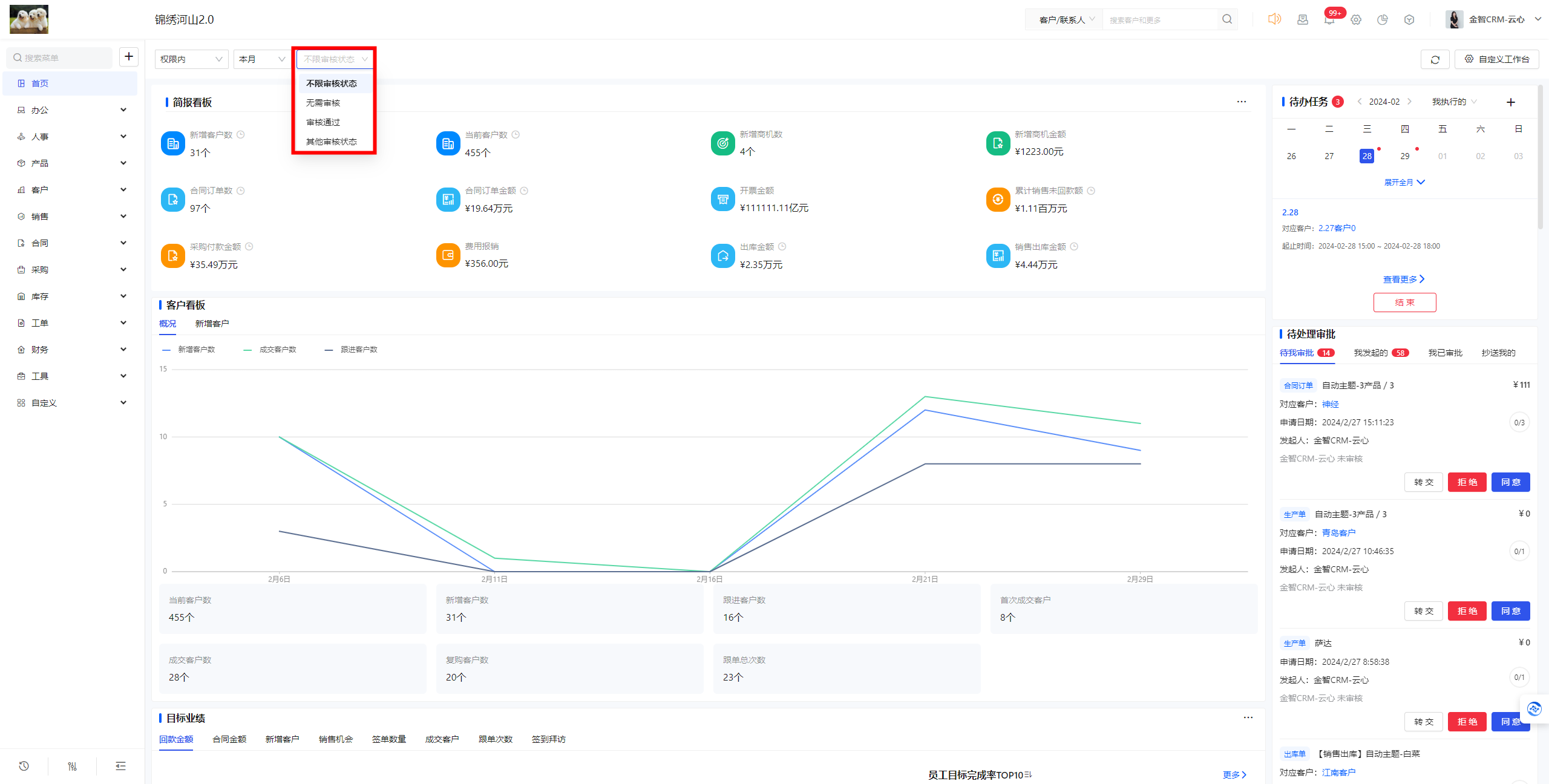Switch to 合同金额 tab in 目标业绩
Screen dimensions: 1549x784
click(229, 739)
